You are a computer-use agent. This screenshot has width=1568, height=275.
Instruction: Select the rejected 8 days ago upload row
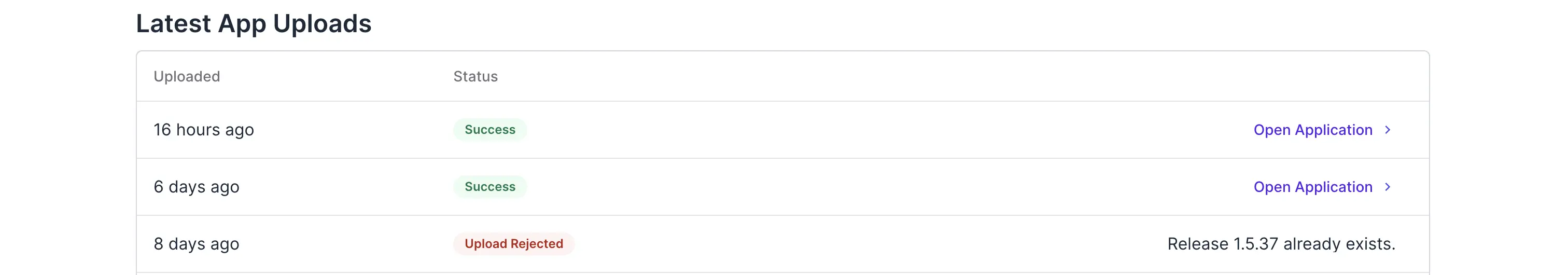coord(852,244)
